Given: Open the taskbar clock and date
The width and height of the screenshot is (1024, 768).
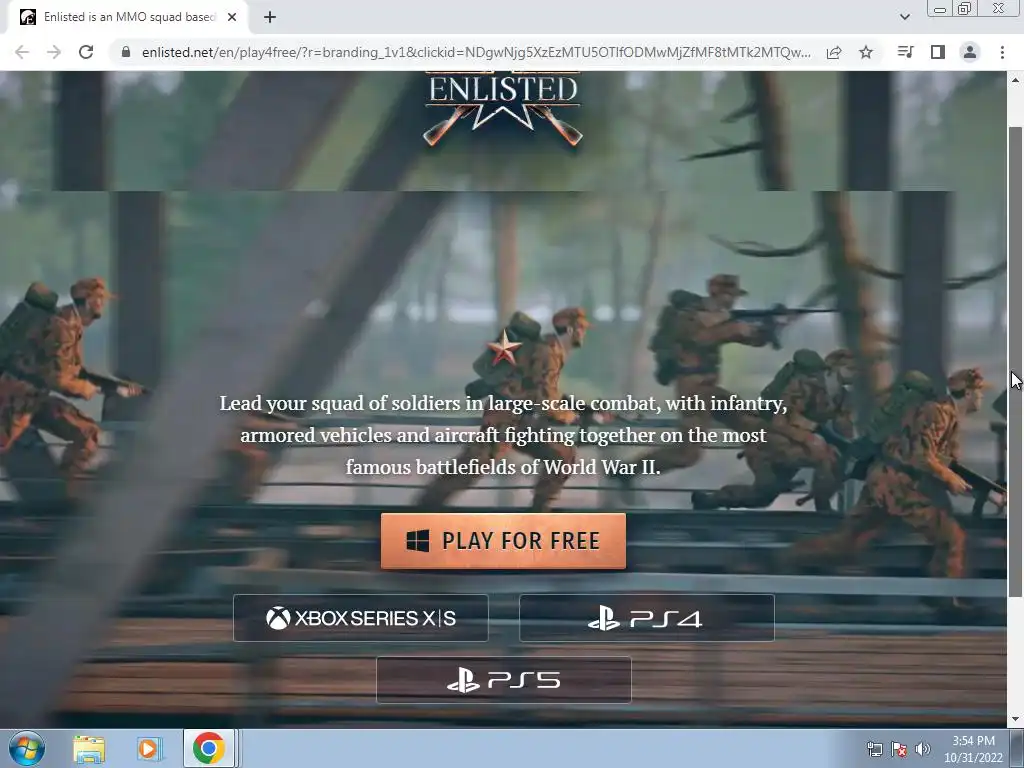Looking at the screenshot, I should 973,749.
